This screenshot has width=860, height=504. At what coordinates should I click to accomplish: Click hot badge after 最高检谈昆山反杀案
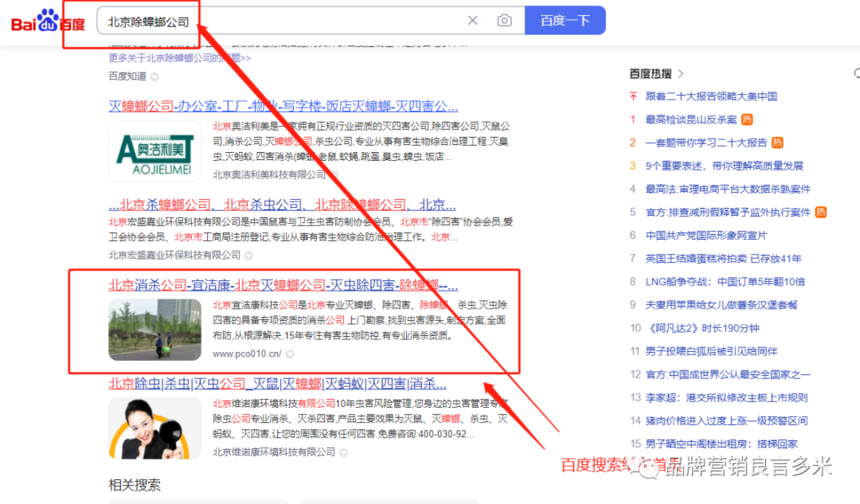pos(747,120)
